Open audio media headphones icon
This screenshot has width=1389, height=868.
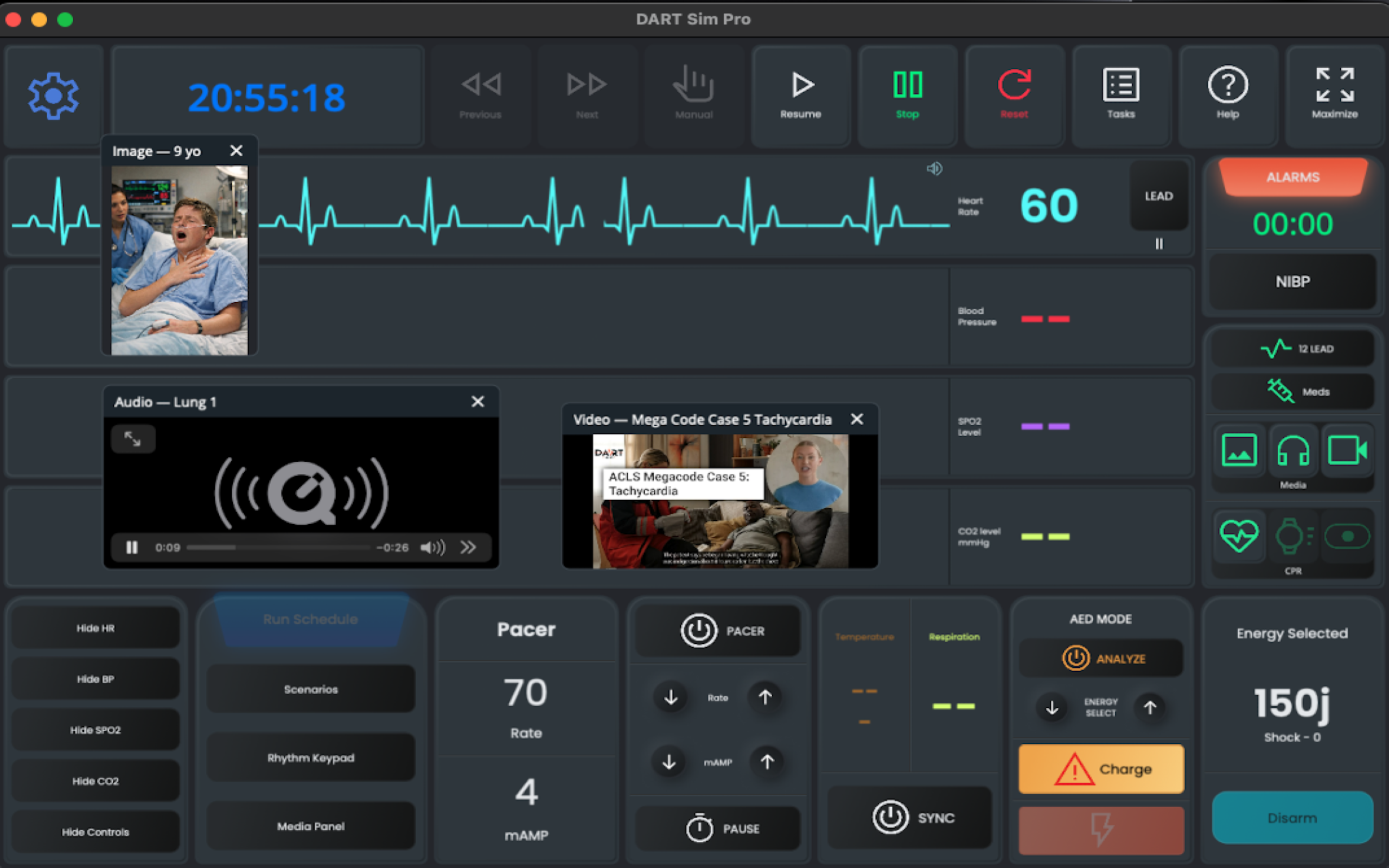[1292, 450]
